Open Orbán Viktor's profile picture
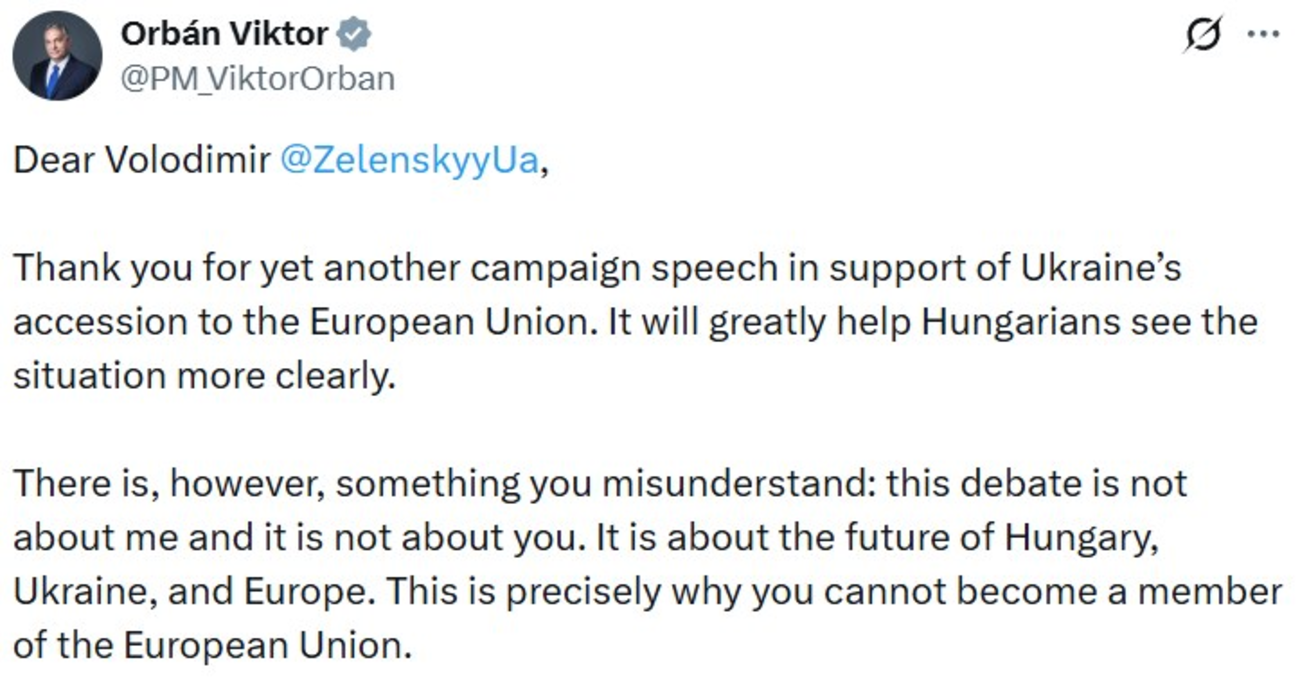The width and height of the screenshot is (1300, 685). [56, 56]
